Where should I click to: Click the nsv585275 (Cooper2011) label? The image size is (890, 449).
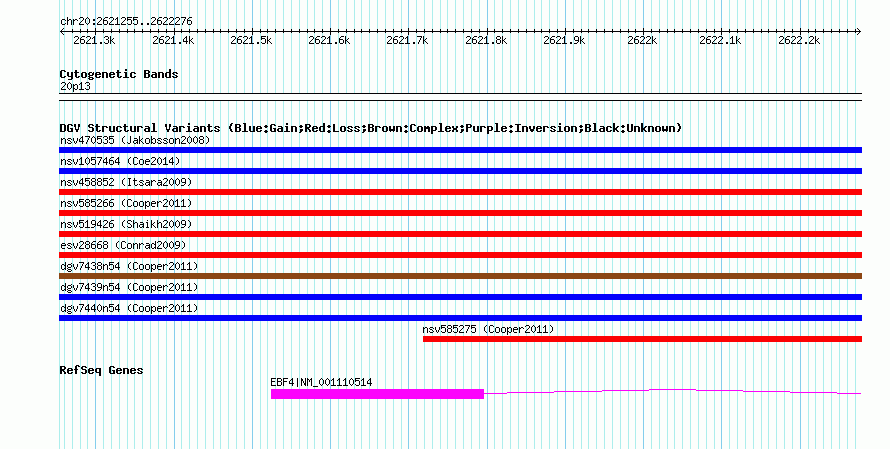coord(488,329)
